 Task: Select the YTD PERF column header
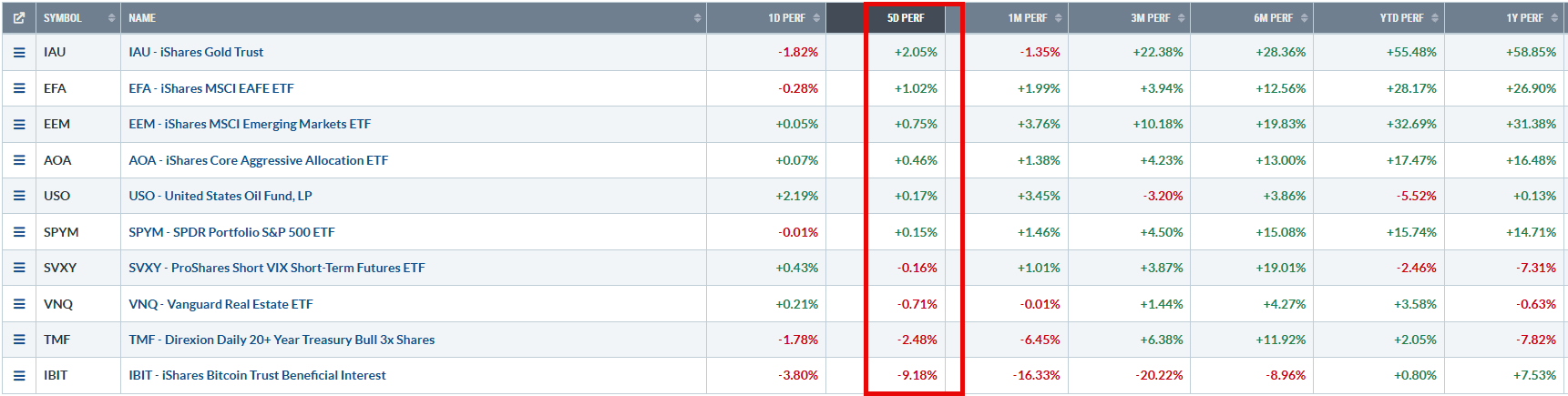click(1401, 18)
